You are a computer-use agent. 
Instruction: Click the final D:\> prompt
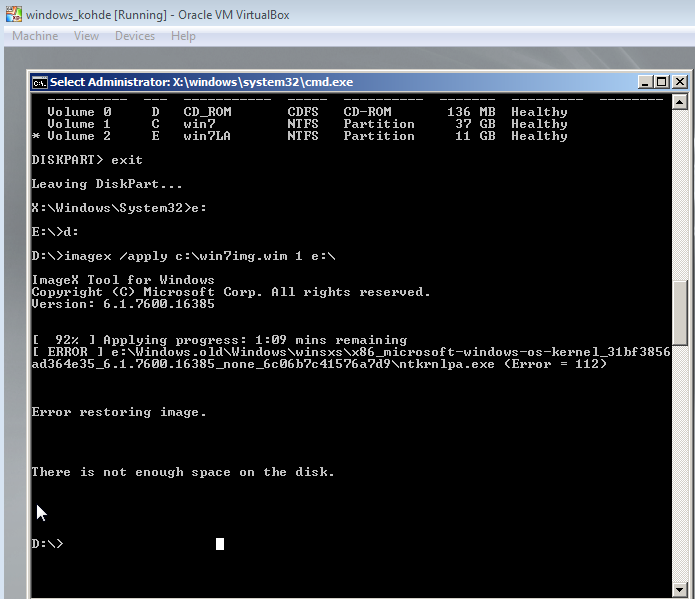click(x=47, y=544)
